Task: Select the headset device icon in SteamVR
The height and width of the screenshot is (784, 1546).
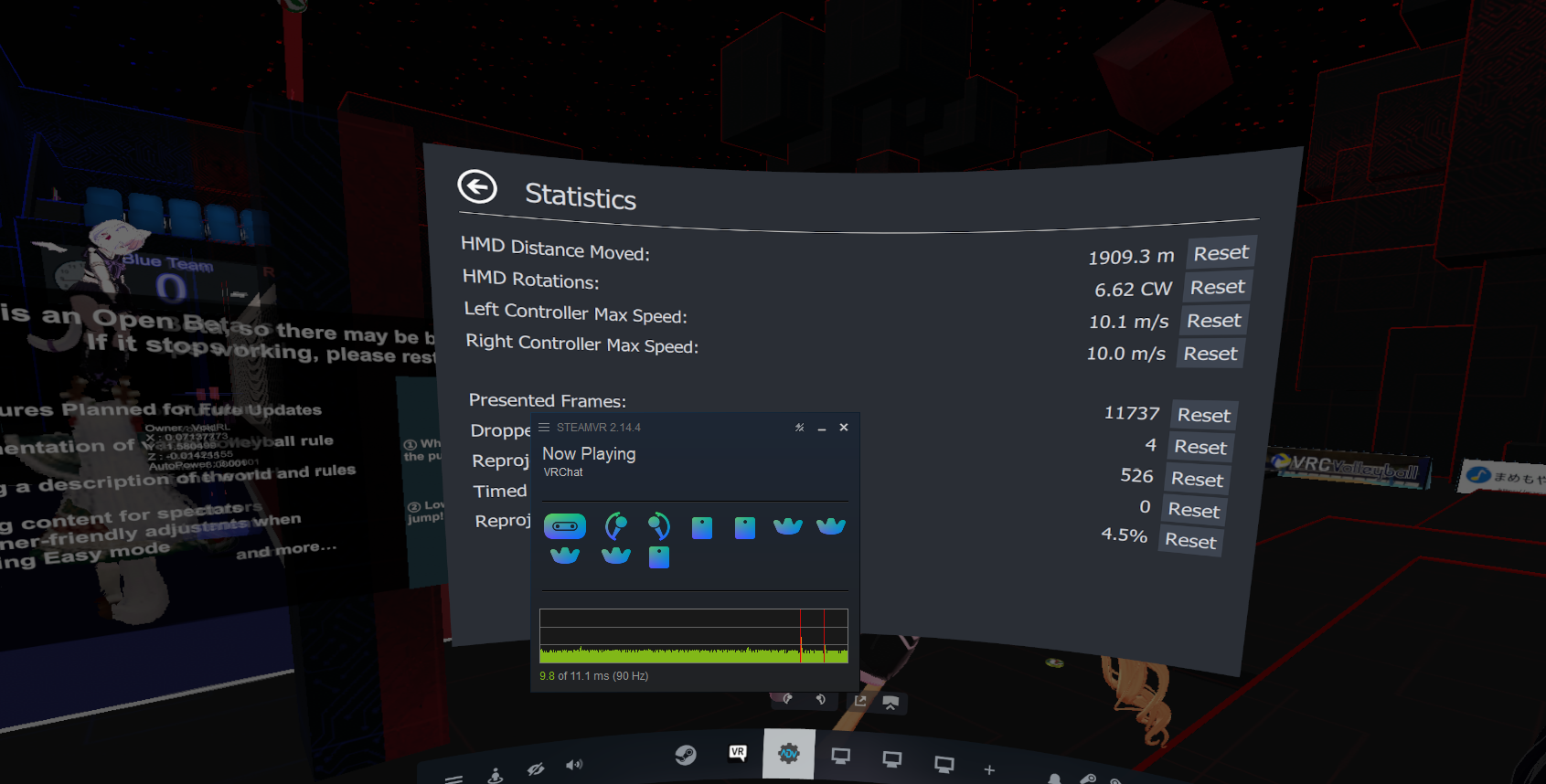Action: click(x=565, y=526)
